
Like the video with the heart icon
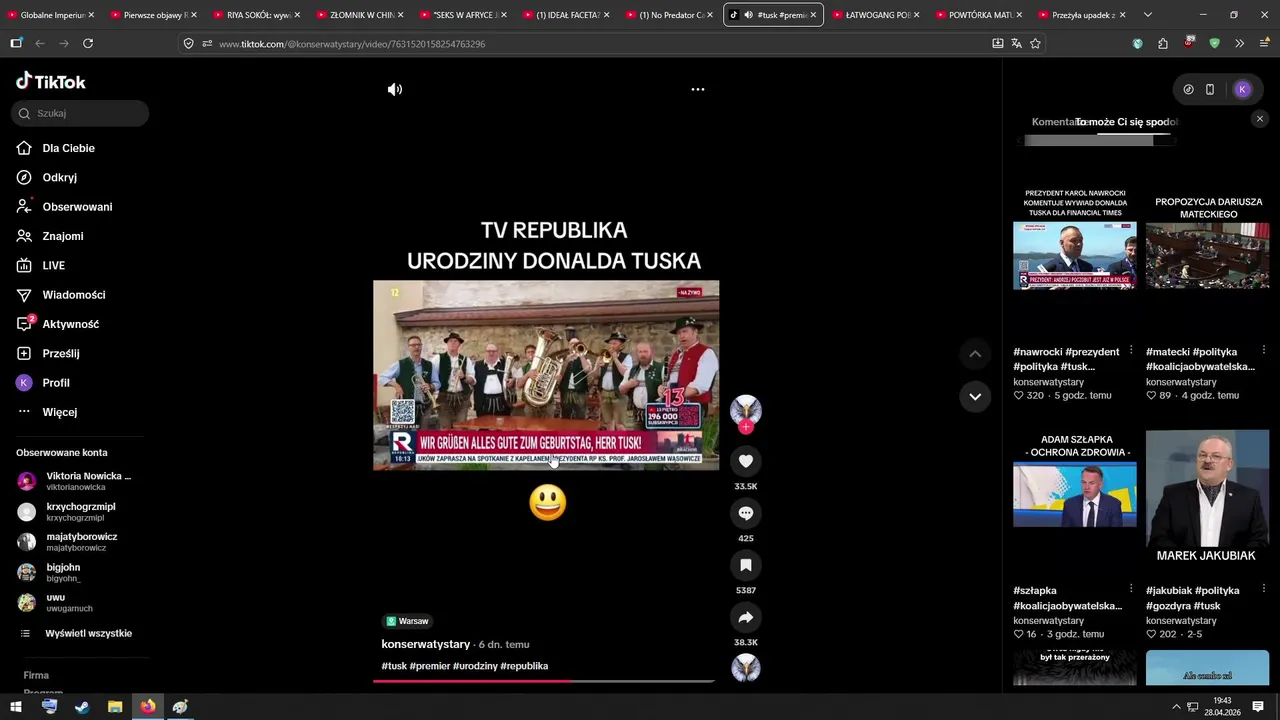(746, 461)
